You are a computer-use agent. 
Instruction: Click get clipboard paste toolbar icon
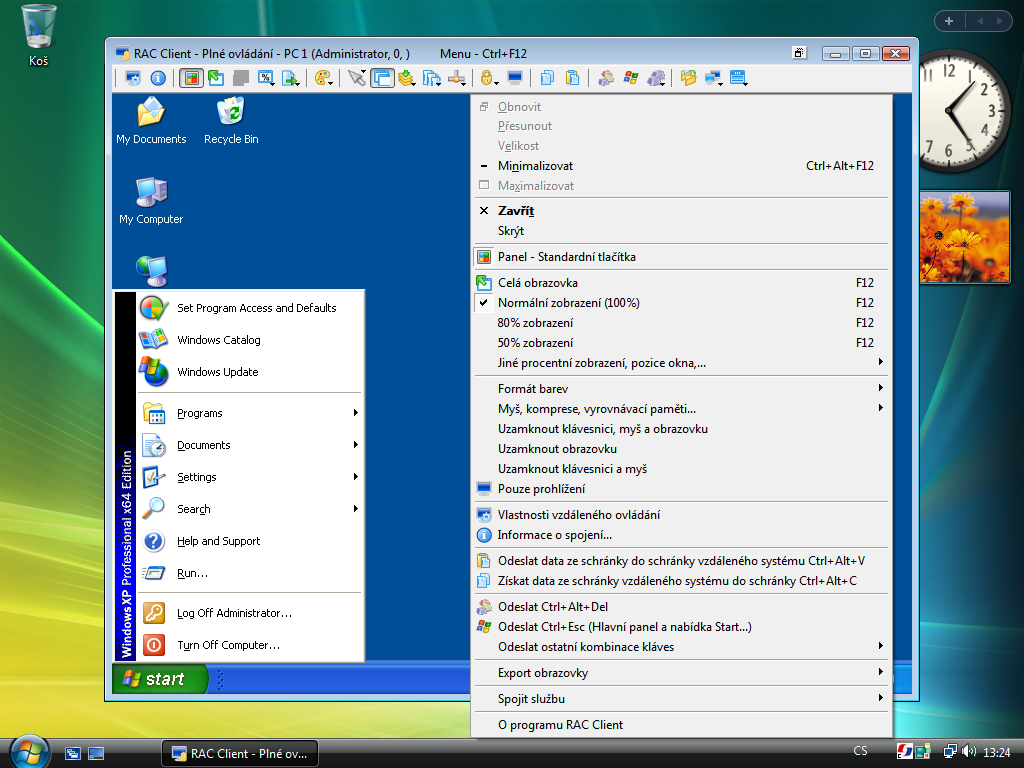[572, 78]
